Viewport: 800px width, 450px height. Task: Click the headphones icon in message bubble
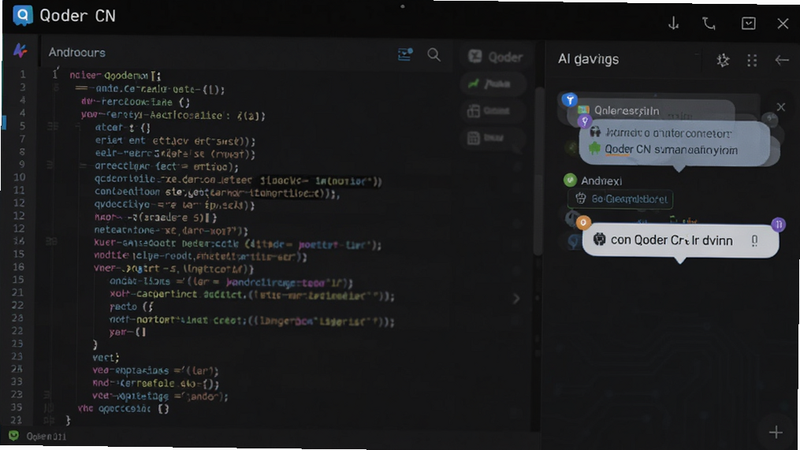595,132
